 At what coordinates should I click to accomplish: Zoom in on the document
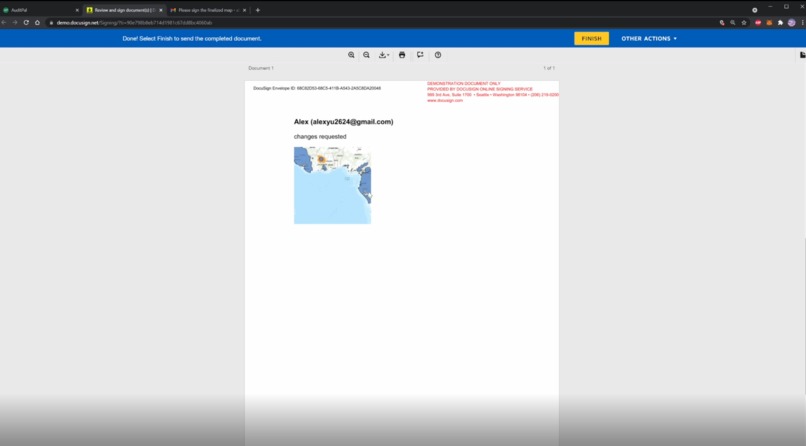coord(351,55)
